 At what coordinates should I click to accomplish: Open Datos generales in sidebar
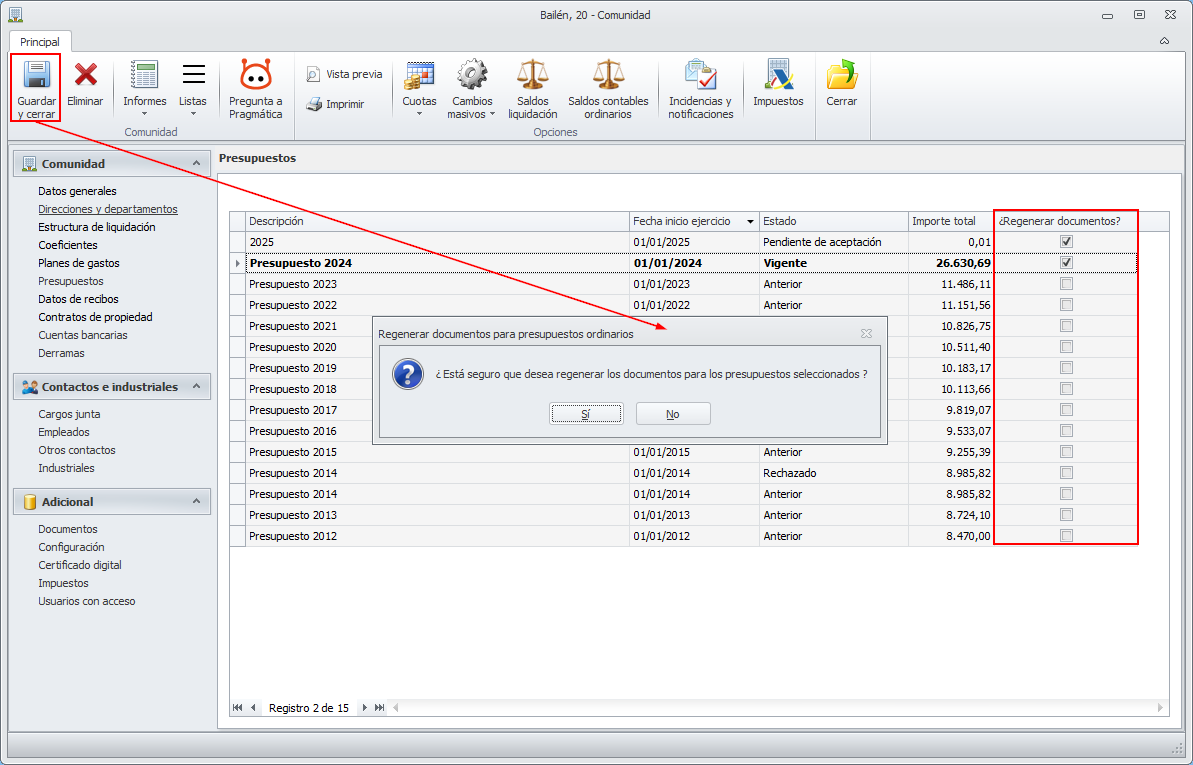[78, 191]
